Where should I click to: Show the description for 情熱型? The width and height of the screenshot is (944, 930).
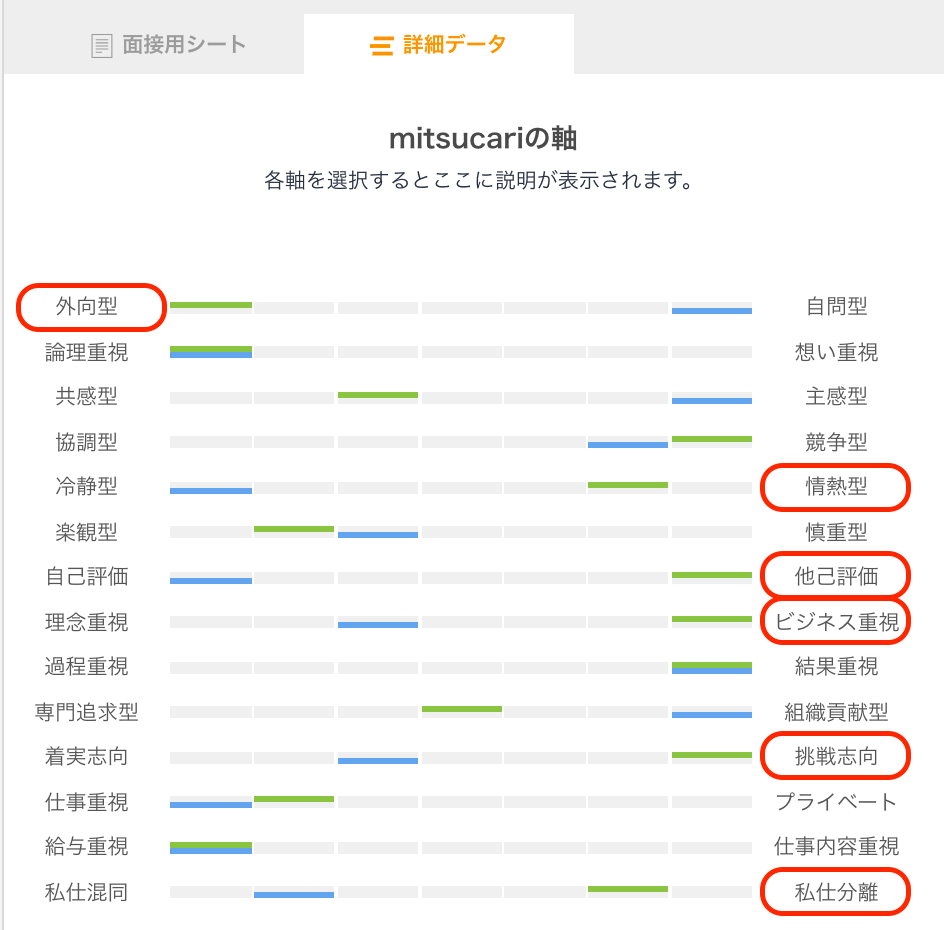(836, 488)
